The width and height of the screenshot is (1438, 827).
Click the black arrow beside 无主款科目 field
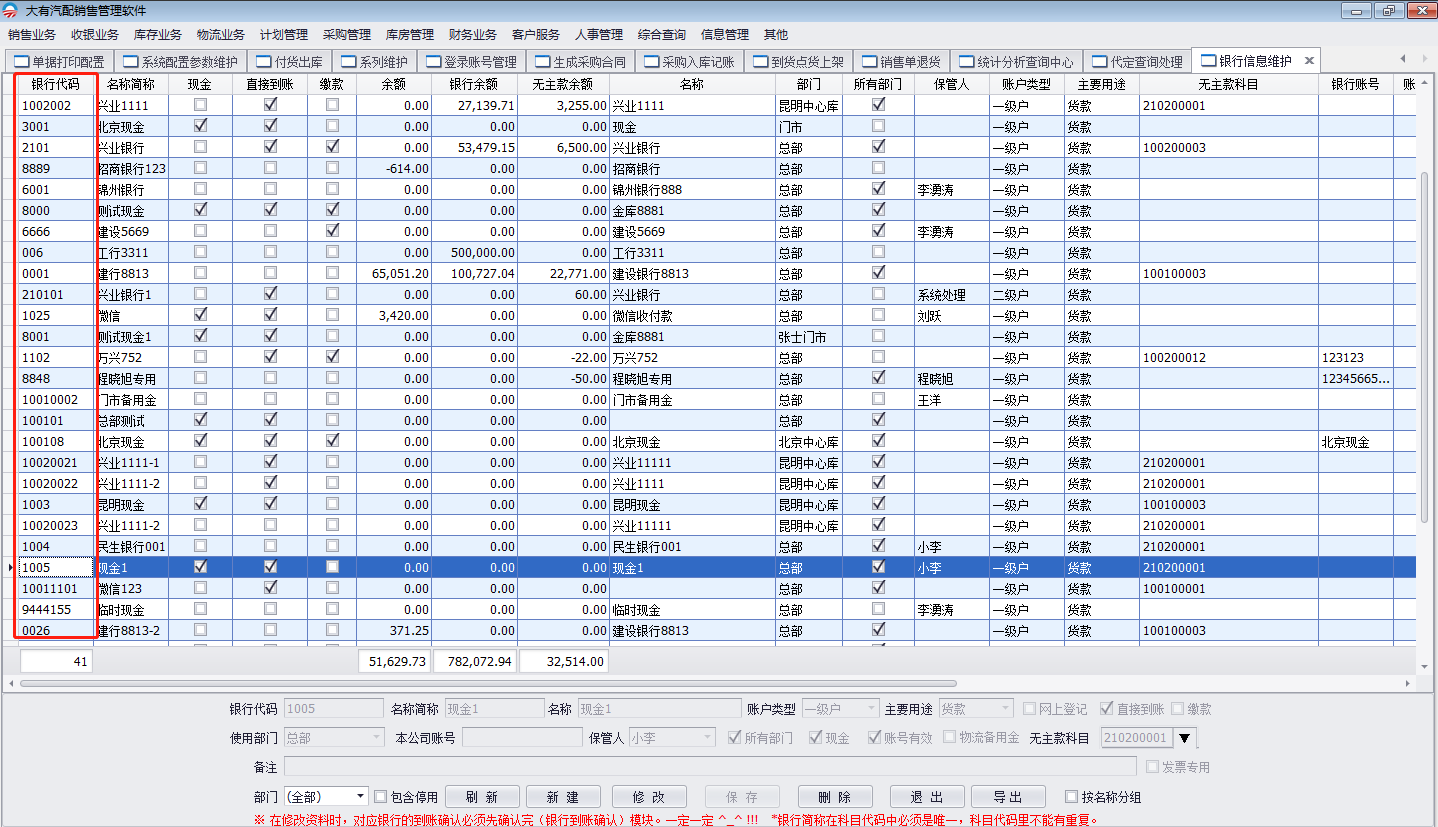click(1185, 738)
